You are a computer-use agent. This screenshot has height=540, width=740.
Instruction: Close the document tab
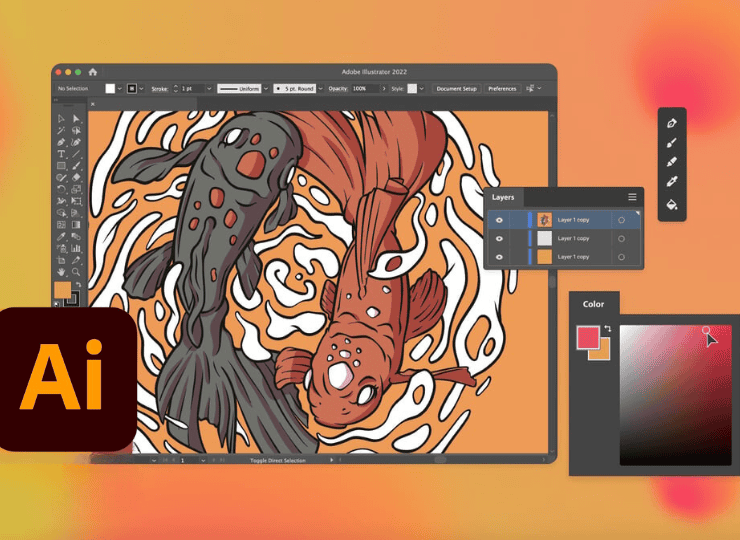click(x=93, y=104)
